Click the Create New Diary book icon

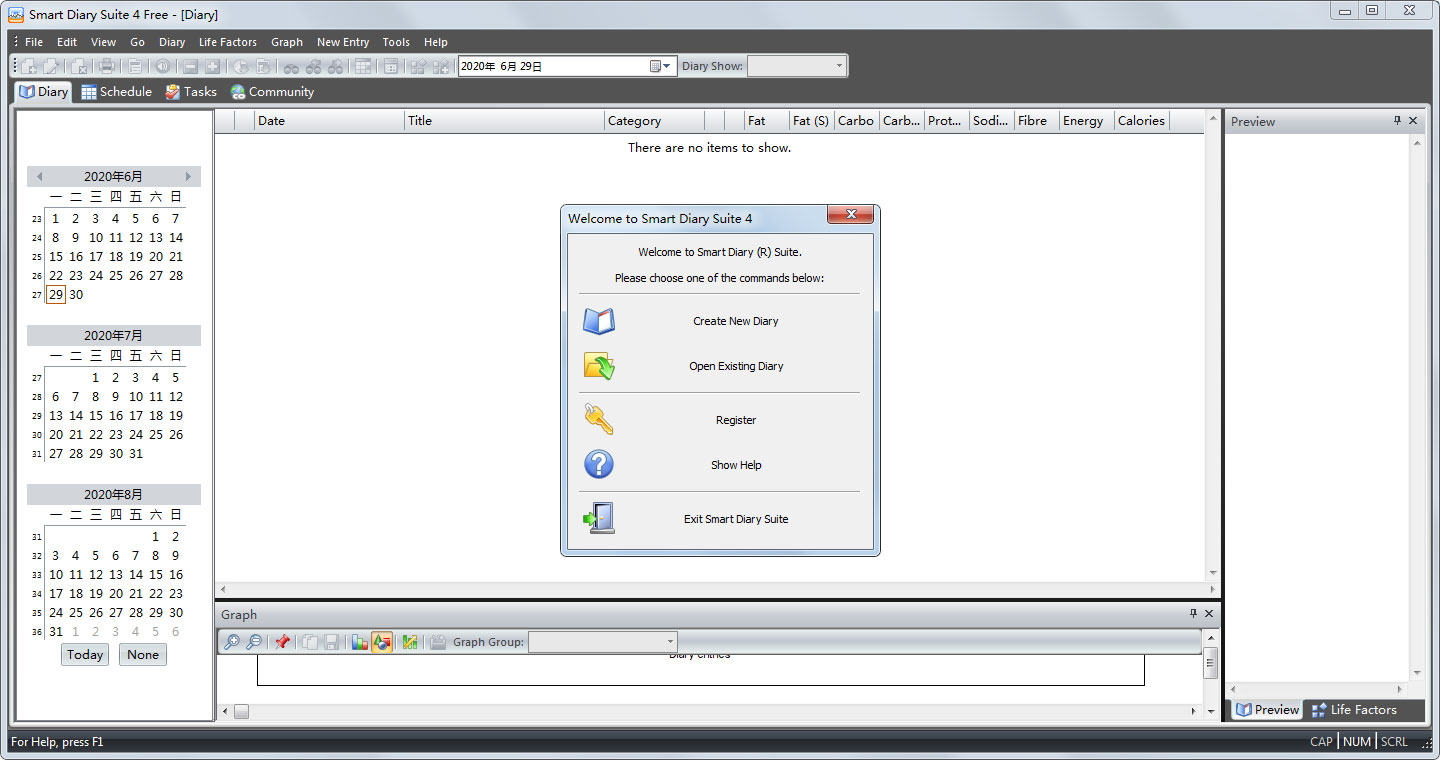point(598,321)
